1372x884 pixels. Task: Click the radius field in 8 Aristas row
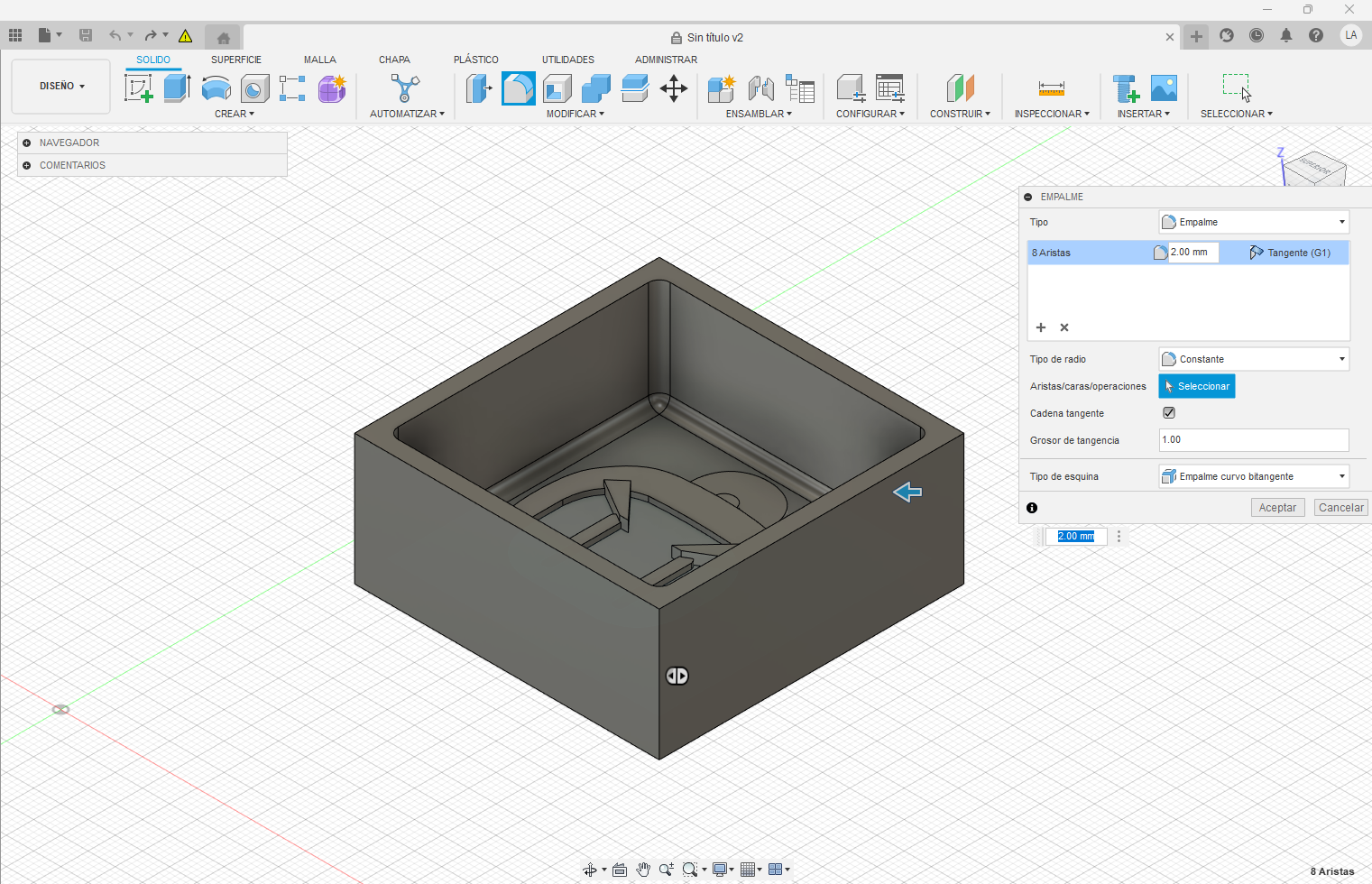pos(1193,253)
